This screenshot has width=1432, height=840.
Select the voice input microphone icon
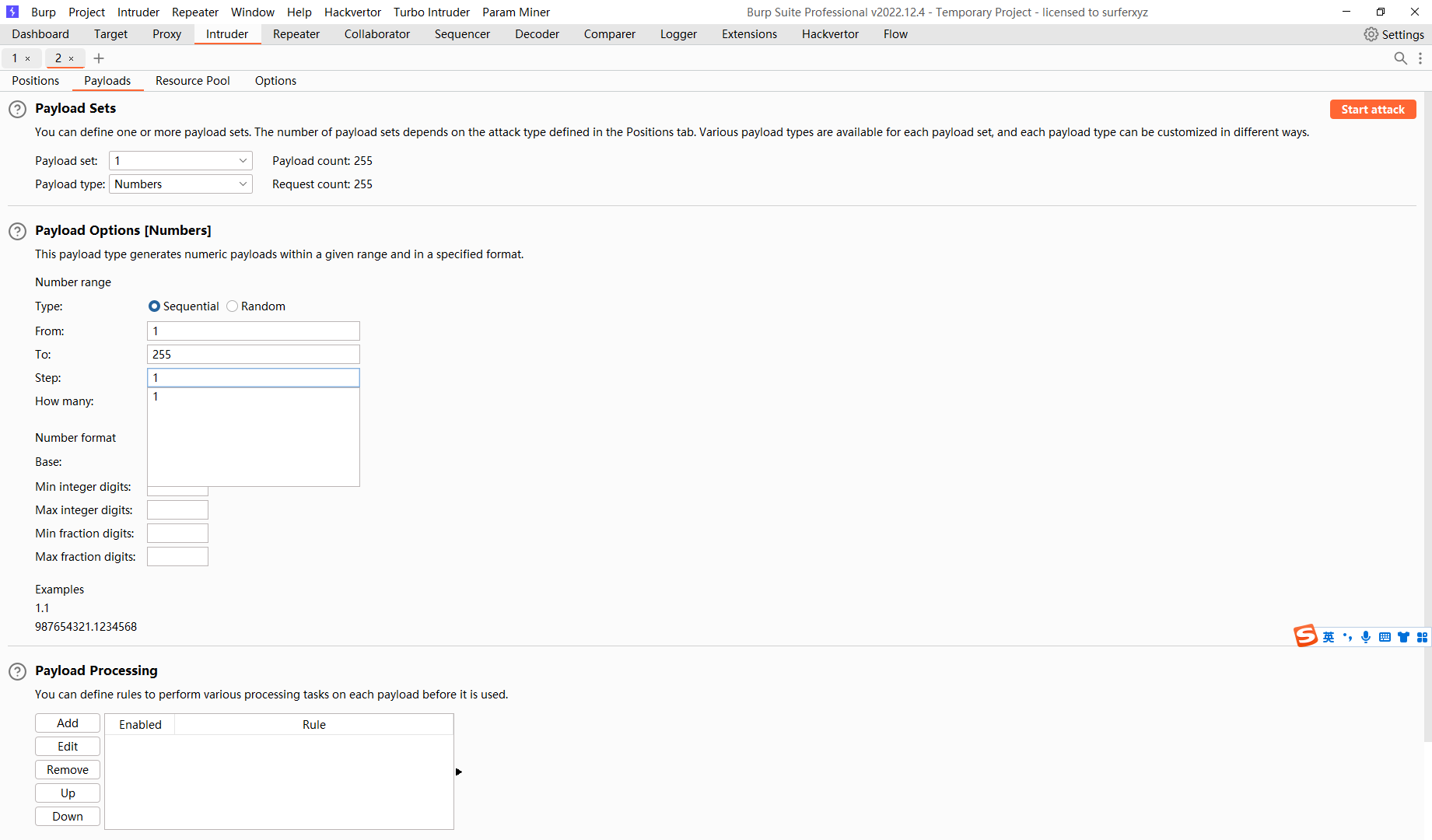[1366, 636]
